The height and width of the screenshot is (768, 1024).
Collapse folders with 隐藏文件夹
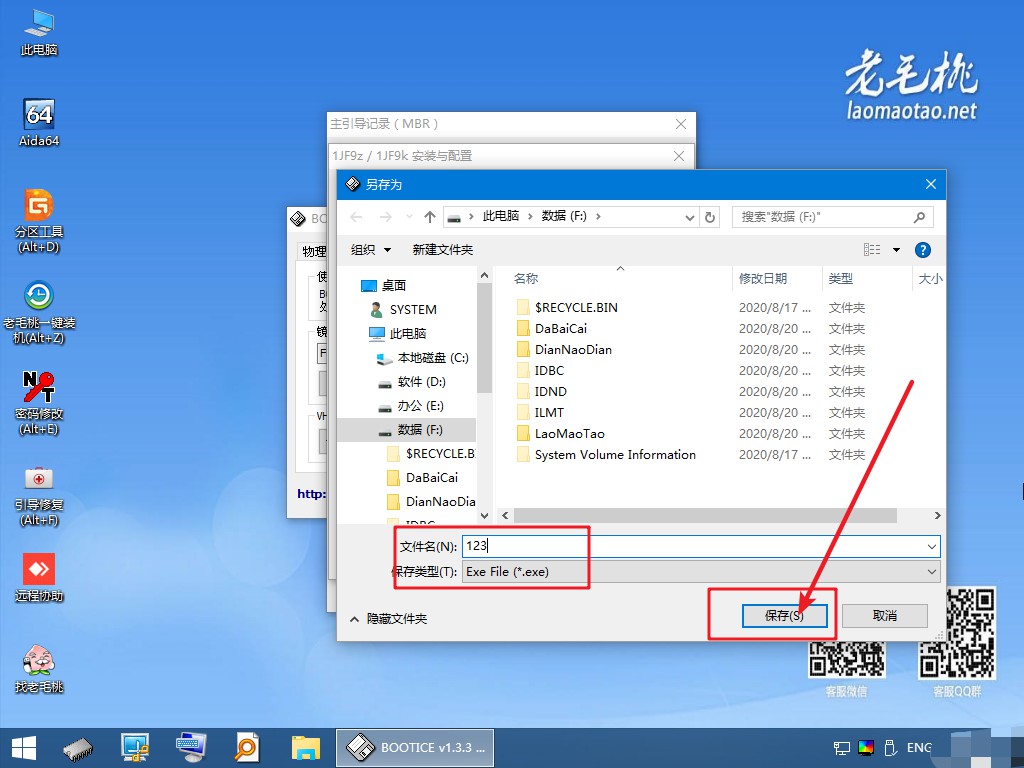[x=389, y=618]
